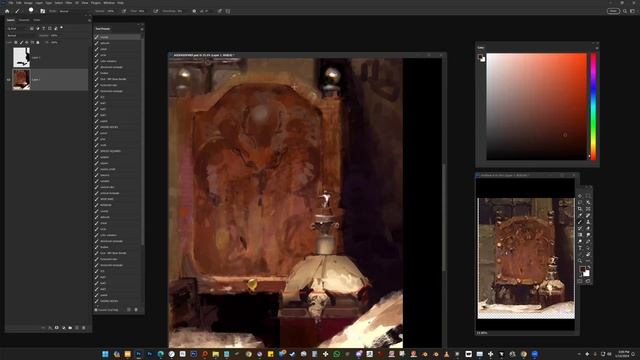
Task: Toggle the airbrush build-up option
Action: [x=156, y=11]
